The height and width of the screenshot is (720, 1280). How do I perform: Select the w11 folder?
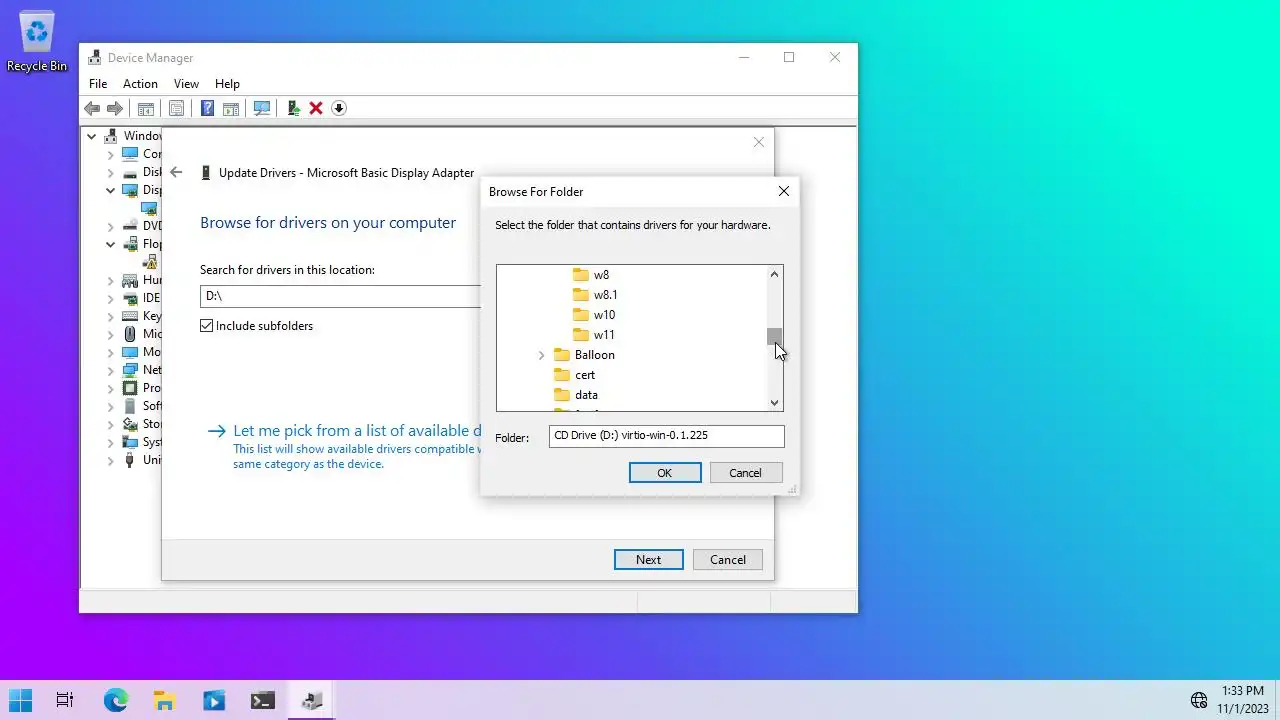(594, 335)
